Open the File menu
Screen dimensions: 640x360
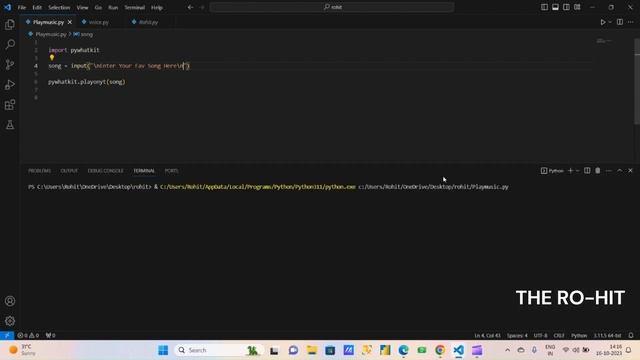[x=22, y=7]
